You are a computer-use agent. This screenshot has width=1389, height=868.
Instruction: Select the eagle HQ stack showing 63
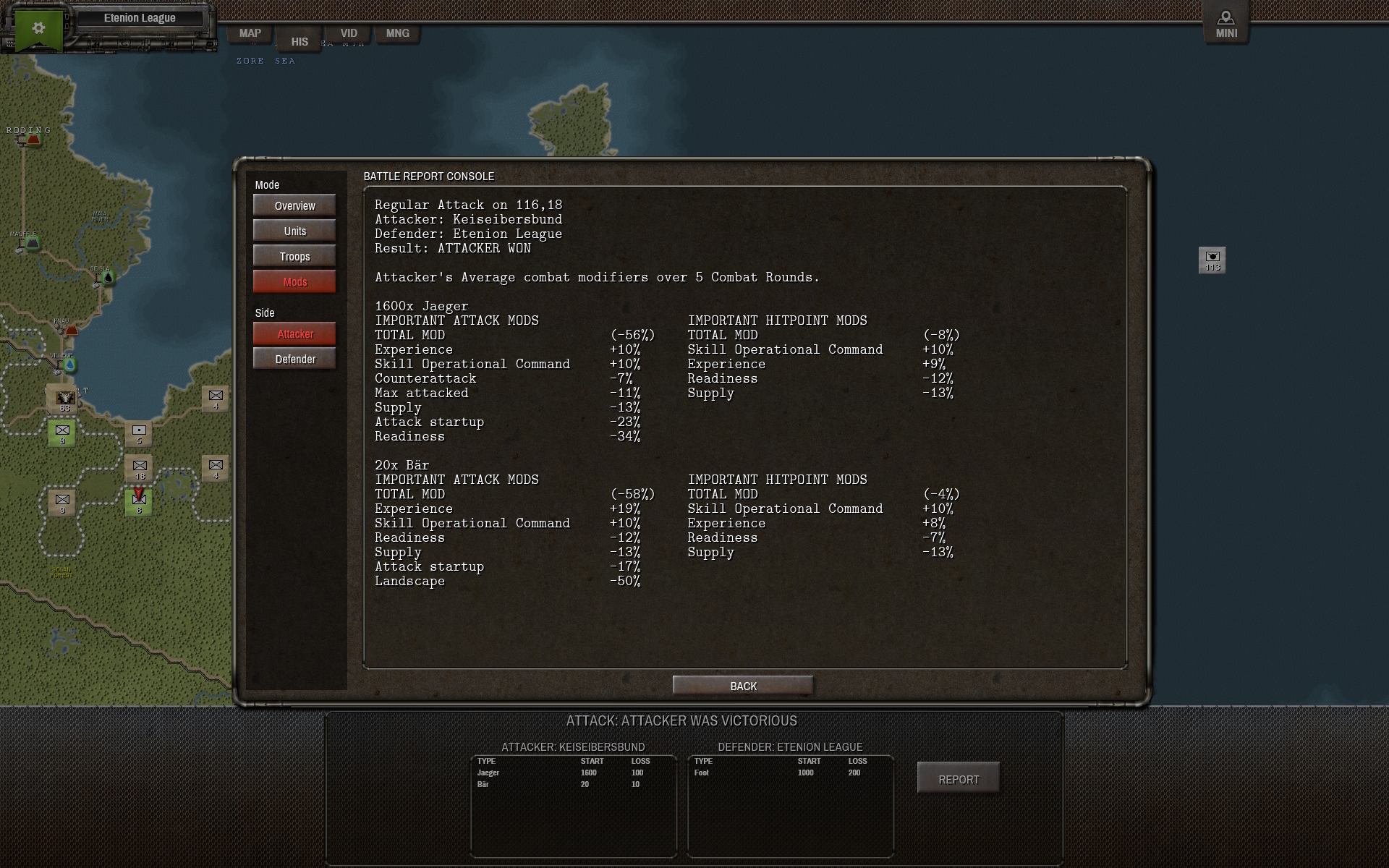coord(61,399)
